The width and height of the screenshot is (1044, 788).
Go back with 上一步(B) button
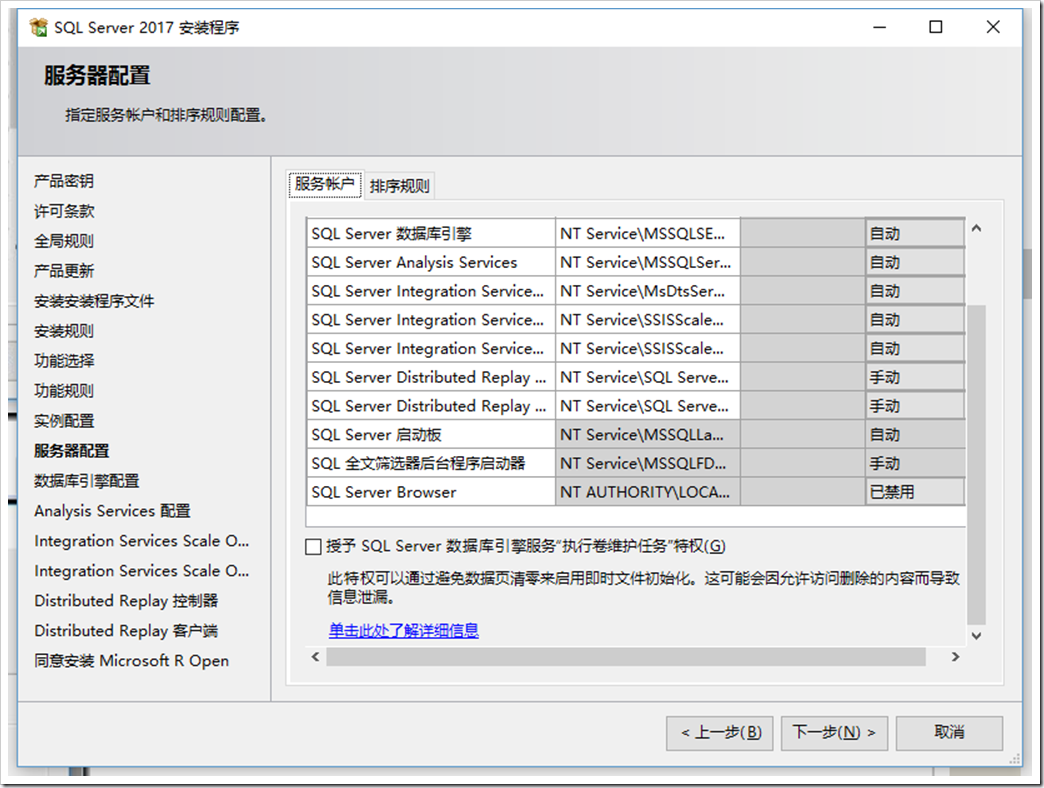tap(720, 733)
